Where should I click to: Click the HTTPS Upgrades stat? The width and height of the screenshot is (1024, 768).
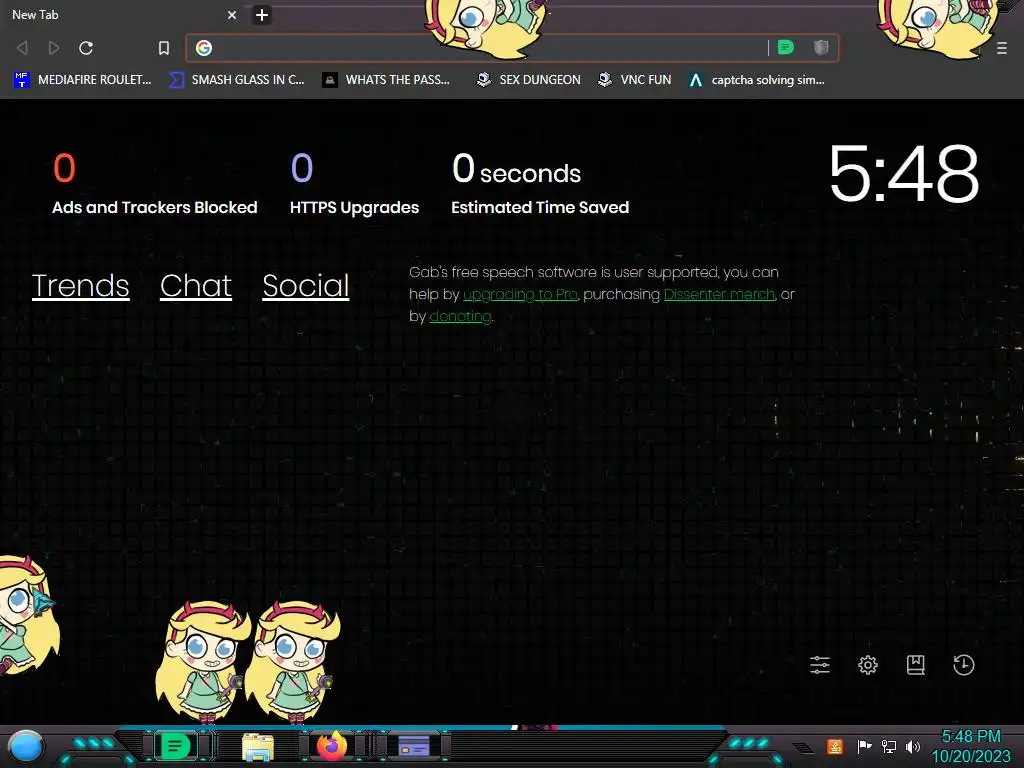(355, 184)
